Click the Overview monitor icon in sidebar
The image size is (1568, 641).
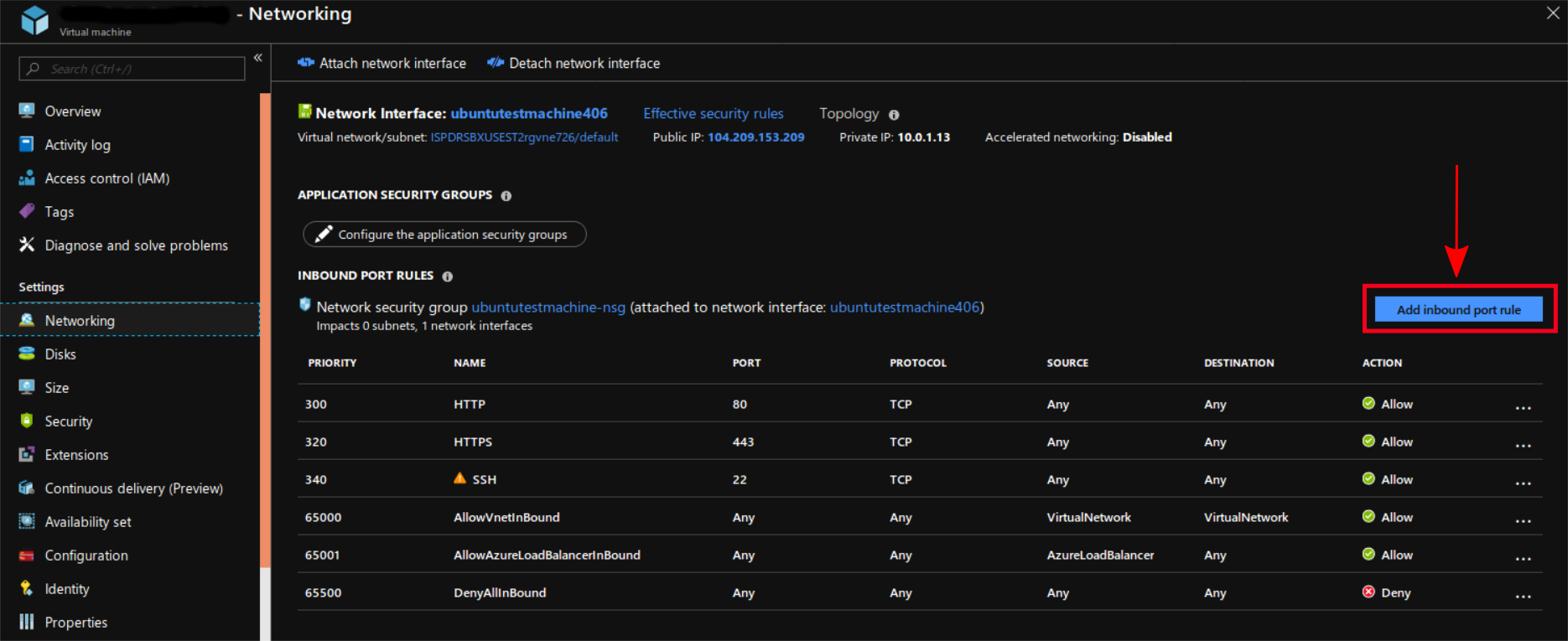tap(27, 111)
